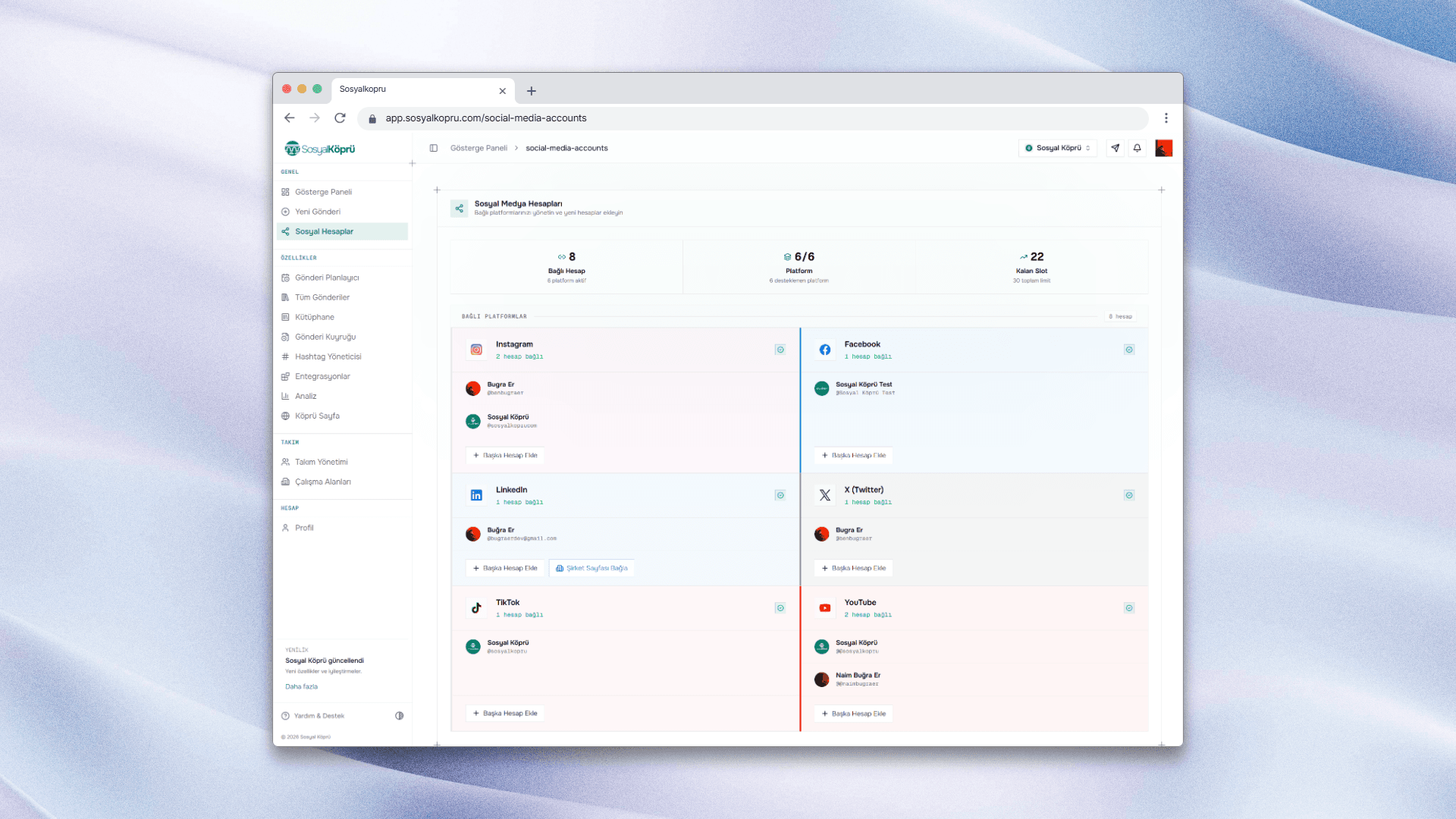Toggle the dark mode contrast icon
This screenshot has height=819, width=1456.
pyautogui.click(x=400, y=716)
